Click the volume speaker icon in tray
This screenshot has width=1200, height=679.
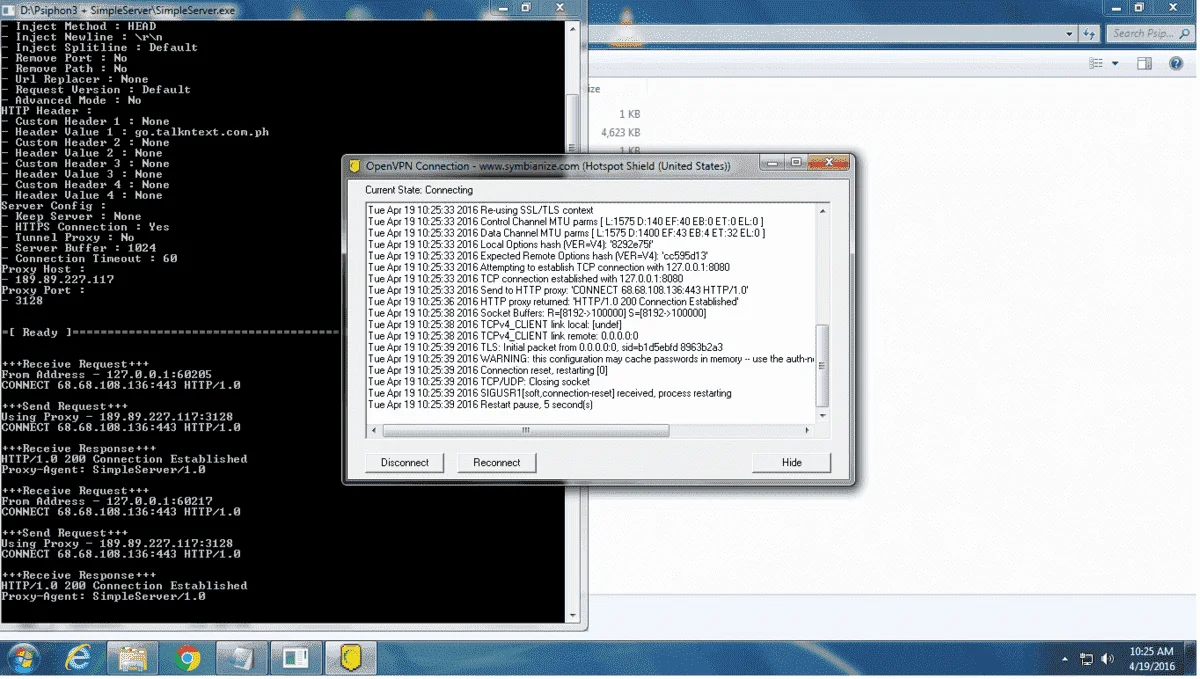click(1107, 659)
